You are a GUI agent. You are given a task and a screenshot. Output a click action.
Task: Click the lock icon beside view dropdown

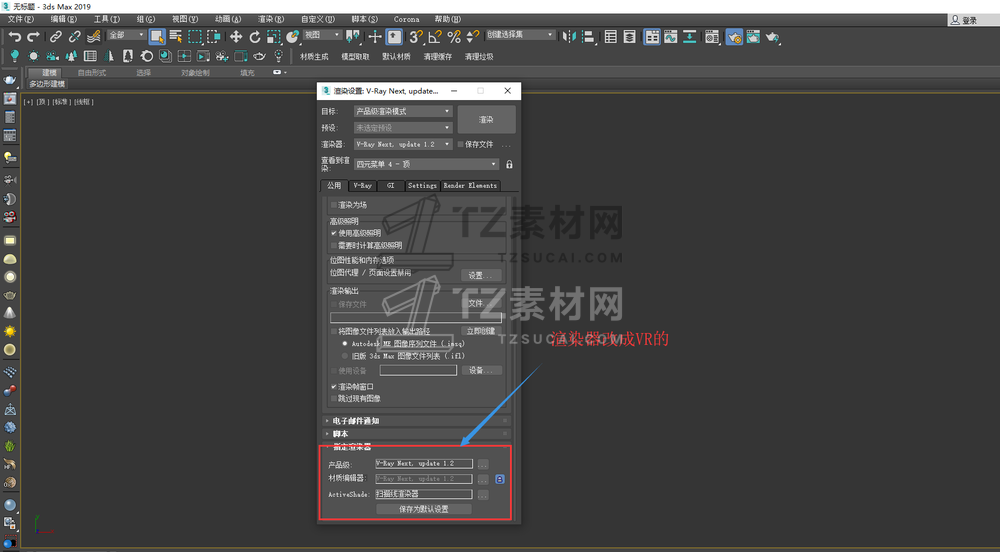coord(509,164)
